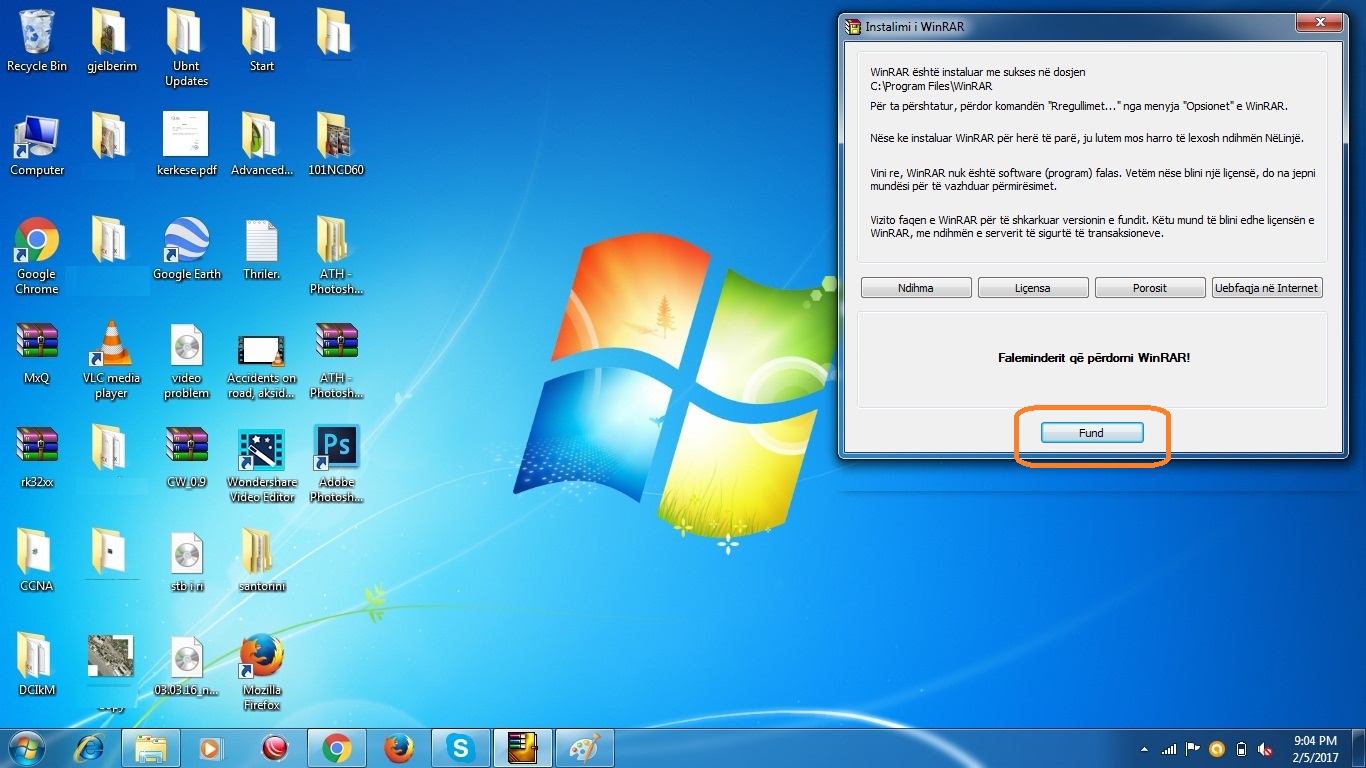Image resolution: width=1366 pixels, height=768 pixels.
Task: Select the Advanced... folder
Action: click(x=261, y=145)
